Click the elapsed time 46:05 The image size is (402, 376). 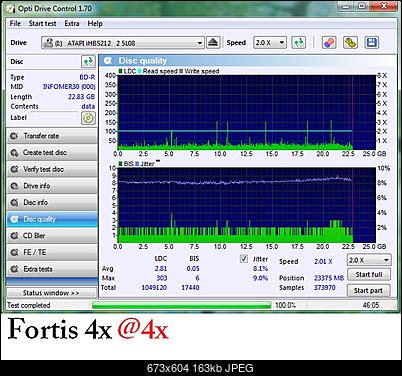point(371,305)
